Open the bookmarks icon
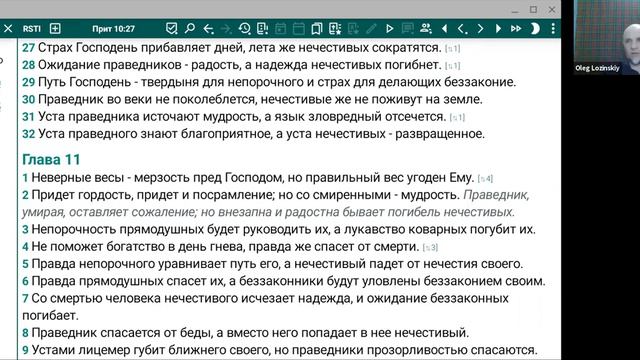This screenshot has width=640, height=360. click(x=317, y=29)
